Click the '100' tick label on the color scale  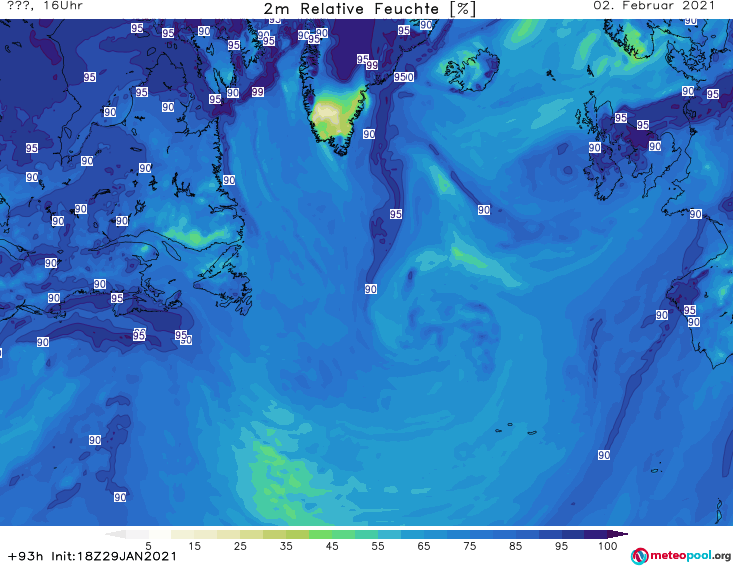pyautogui.click(x=608, y=546)
